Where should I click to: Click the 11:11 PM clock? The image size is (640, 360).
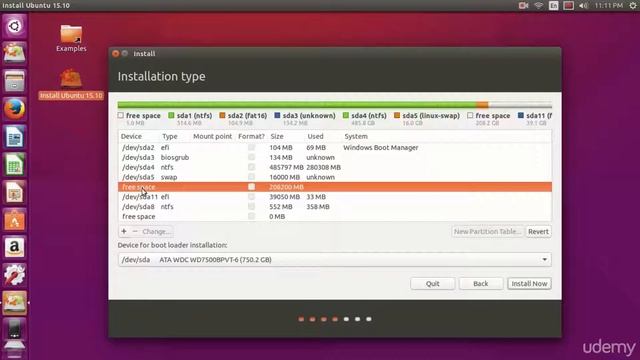(609, 5)
